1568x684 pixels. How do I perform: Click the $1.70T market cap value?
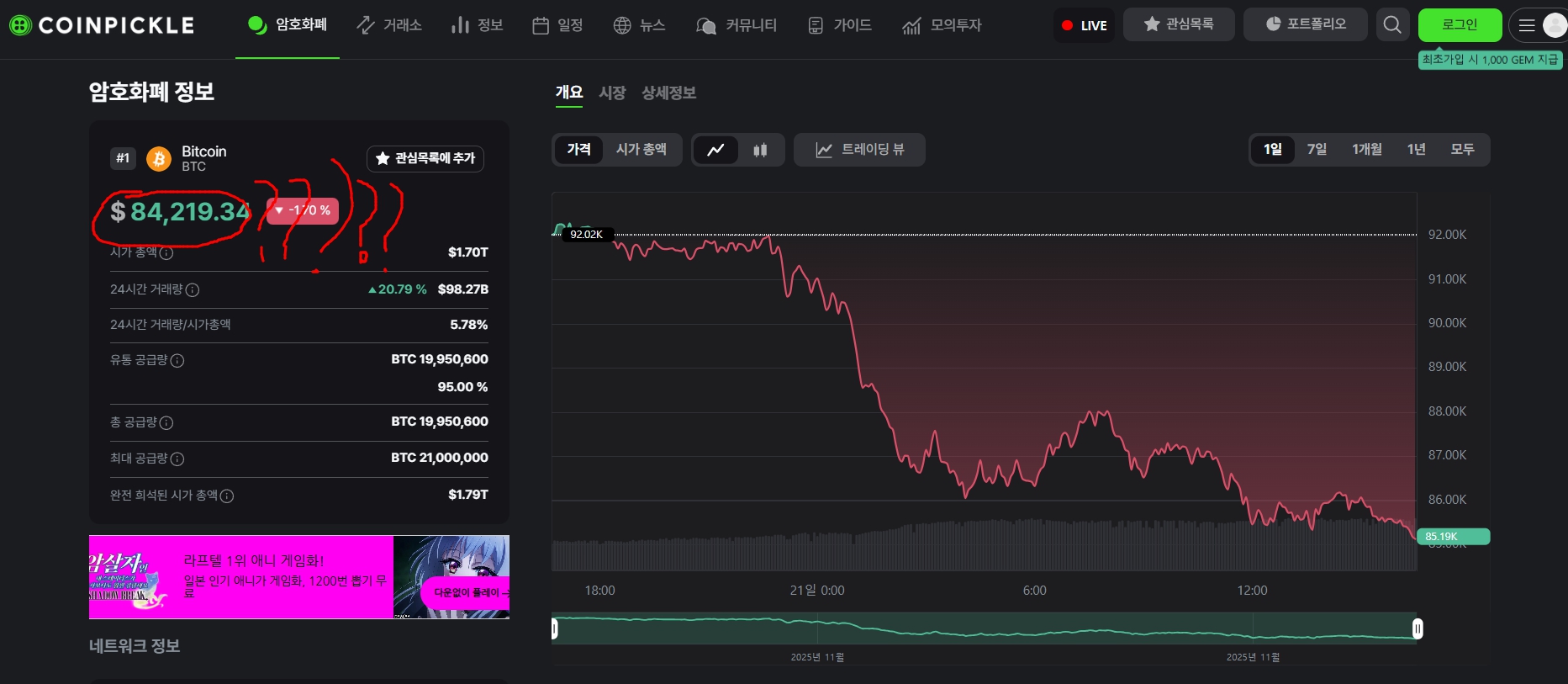coord(468,252)
